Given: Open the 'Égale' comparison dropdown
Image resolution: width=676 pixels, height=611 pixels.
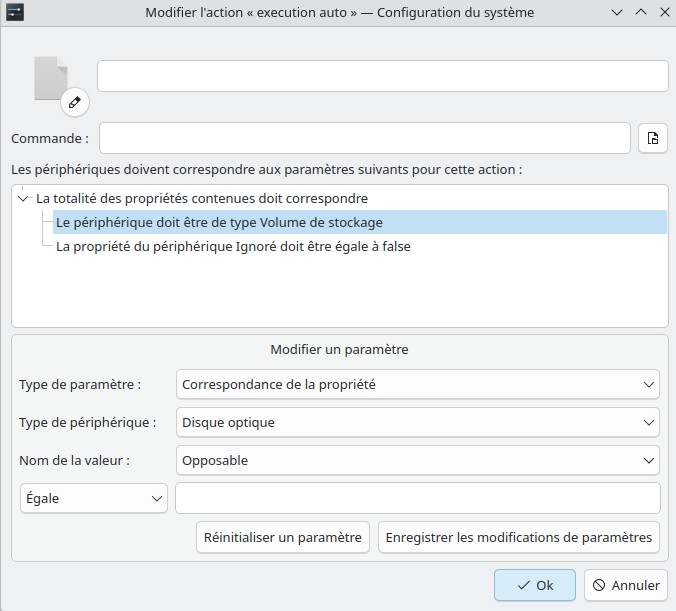Looking at the screenshot, I should coord(94,498).
